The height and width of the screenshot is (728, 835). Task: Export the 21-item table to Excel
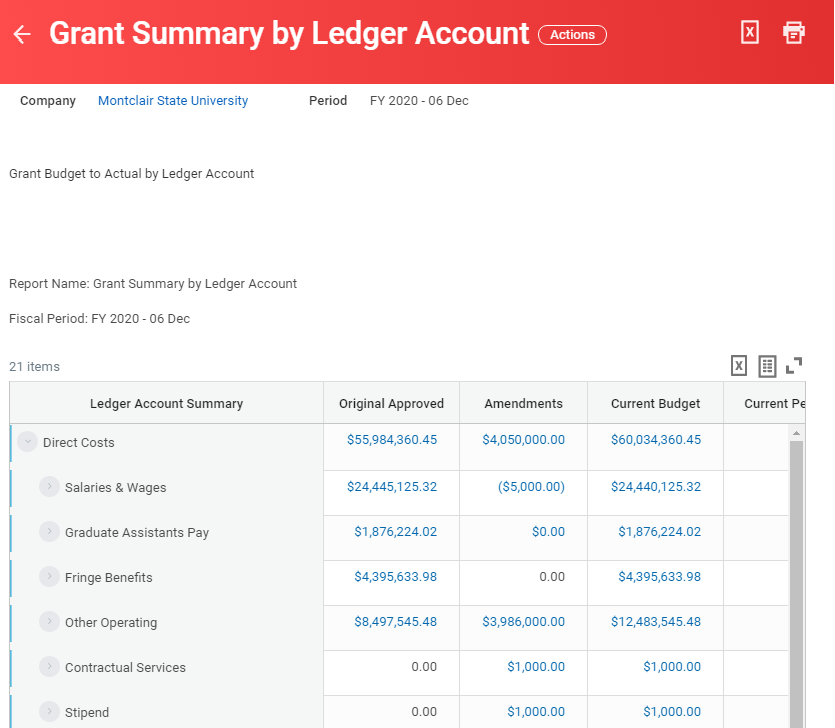pos(738,366)
